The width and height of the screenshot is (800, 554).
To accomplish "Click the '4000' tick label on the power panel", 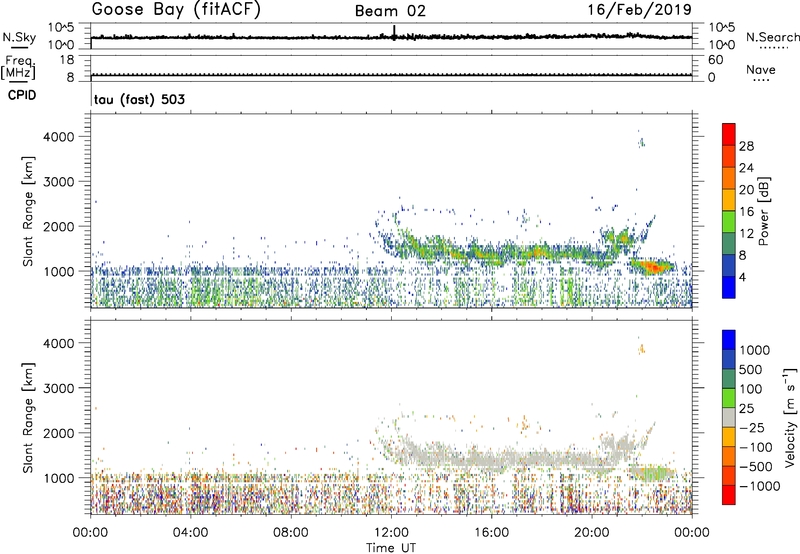I will [58, 137].
